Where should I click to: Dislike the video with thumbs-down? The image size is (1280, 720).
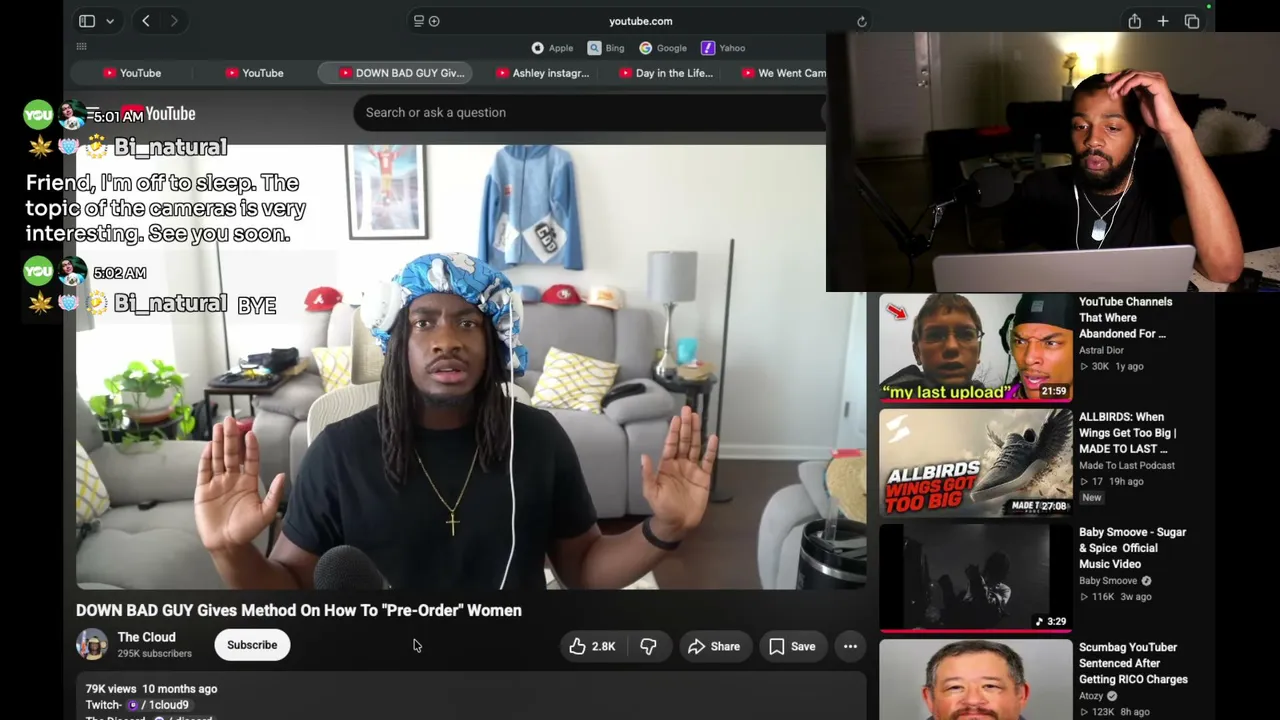click(x=648, y=646)
